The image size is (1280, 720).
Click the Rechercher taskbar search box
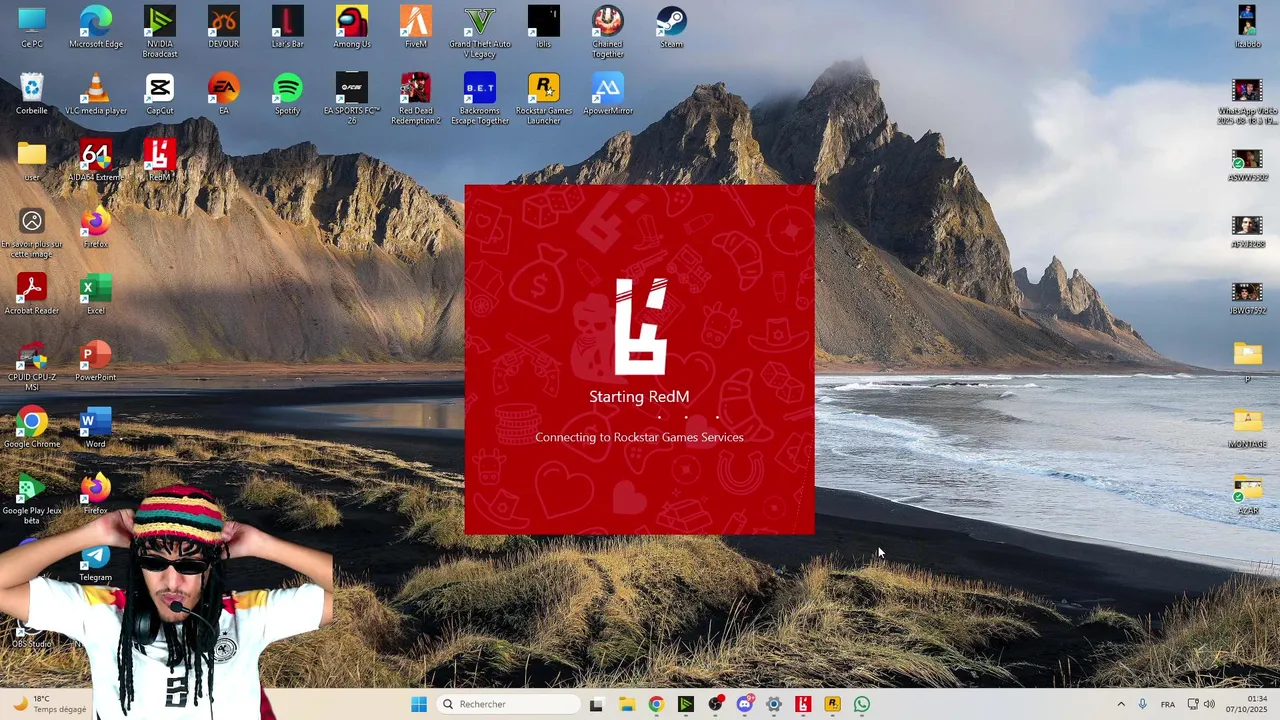(x=508, y=704)
